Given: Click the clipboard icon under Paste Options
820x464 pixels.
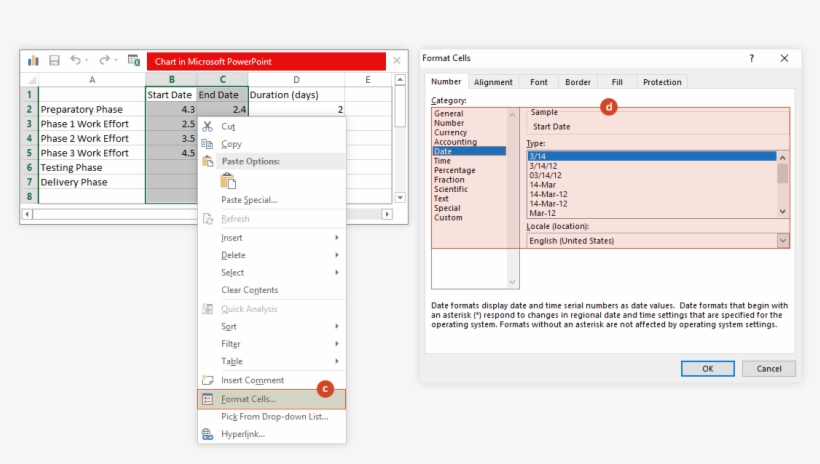Looking at the screenshot, I should pyautogui.click(x=228, y=181).
